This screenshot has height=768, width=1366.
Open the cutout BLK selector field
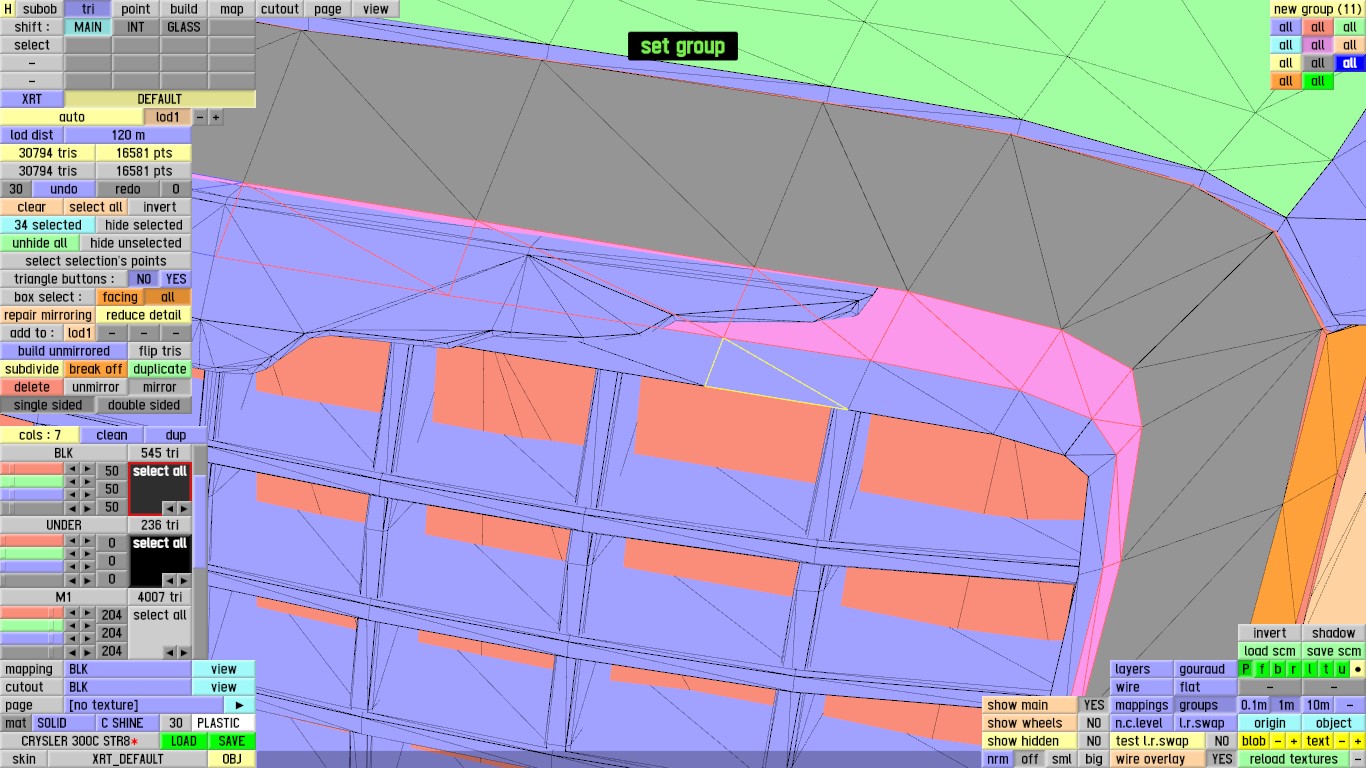point(128,687)
